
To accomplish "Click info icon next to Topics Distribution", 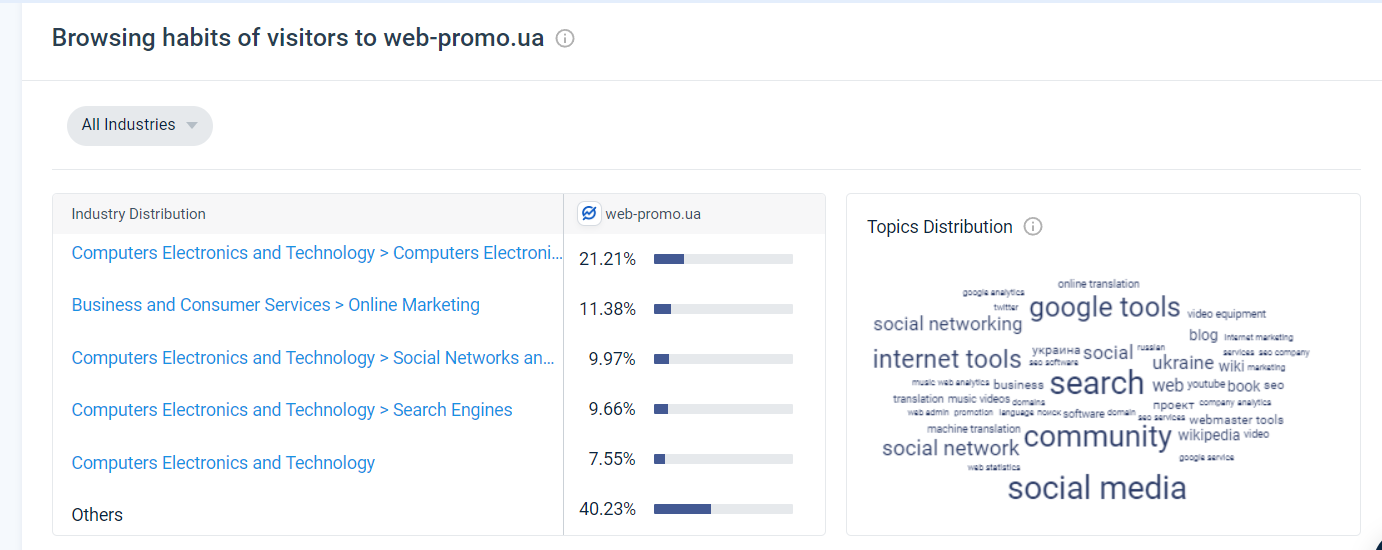I will pyautogui.click(x=1033, y=227).
